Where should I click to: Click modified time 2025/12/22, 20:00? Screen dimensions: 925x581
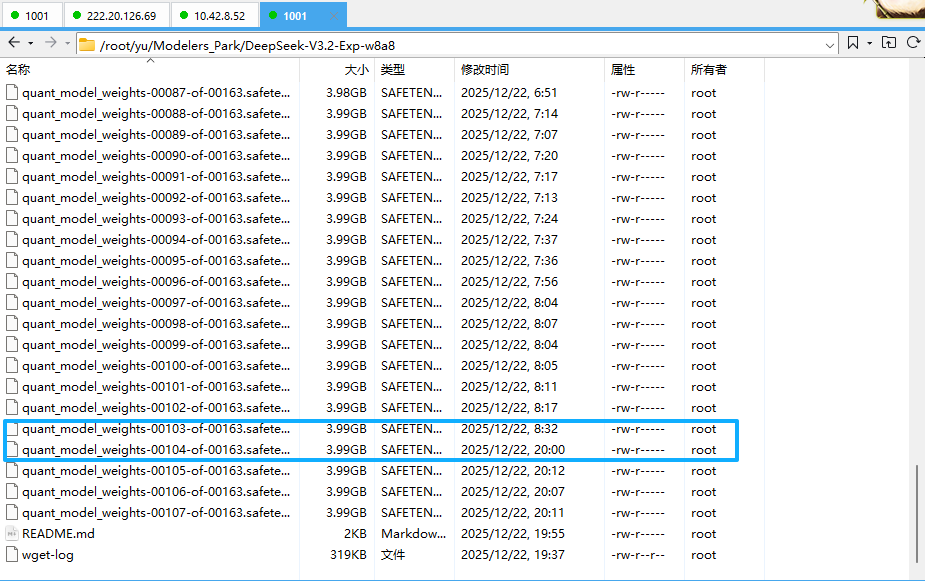(x=513, y=450)
